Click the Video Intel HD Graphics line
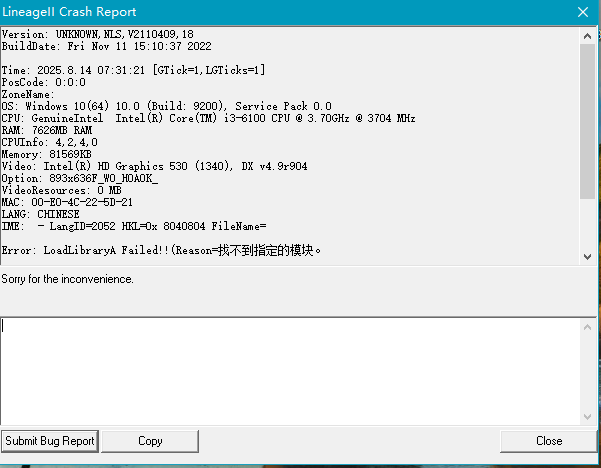The width and height of the screenshot is (601, 468). click(x=154, y=166)
